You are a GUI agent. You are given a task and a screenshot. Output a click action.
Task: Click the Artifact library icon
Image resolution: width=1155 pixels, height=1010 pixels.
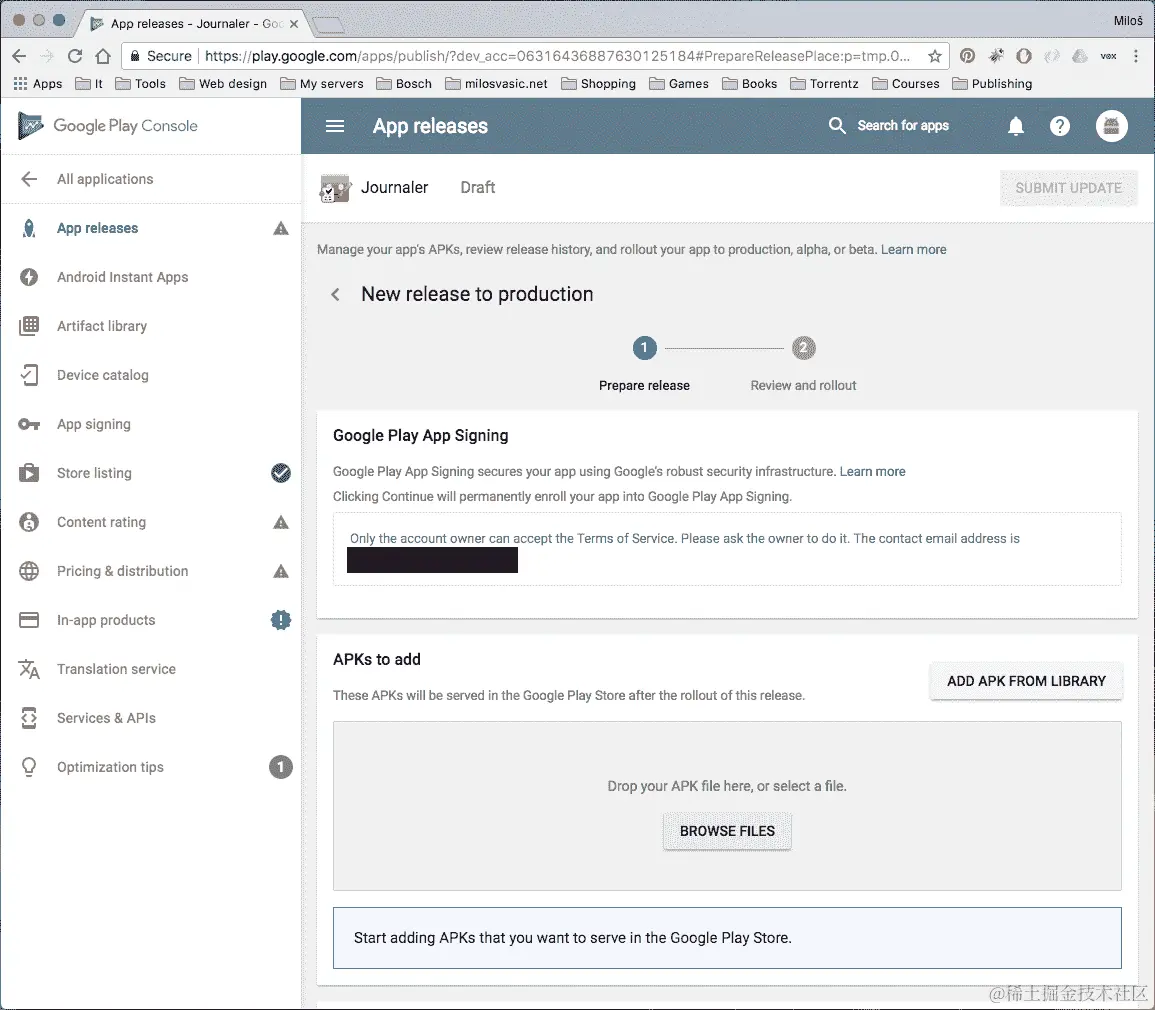(x=29, y=326)
